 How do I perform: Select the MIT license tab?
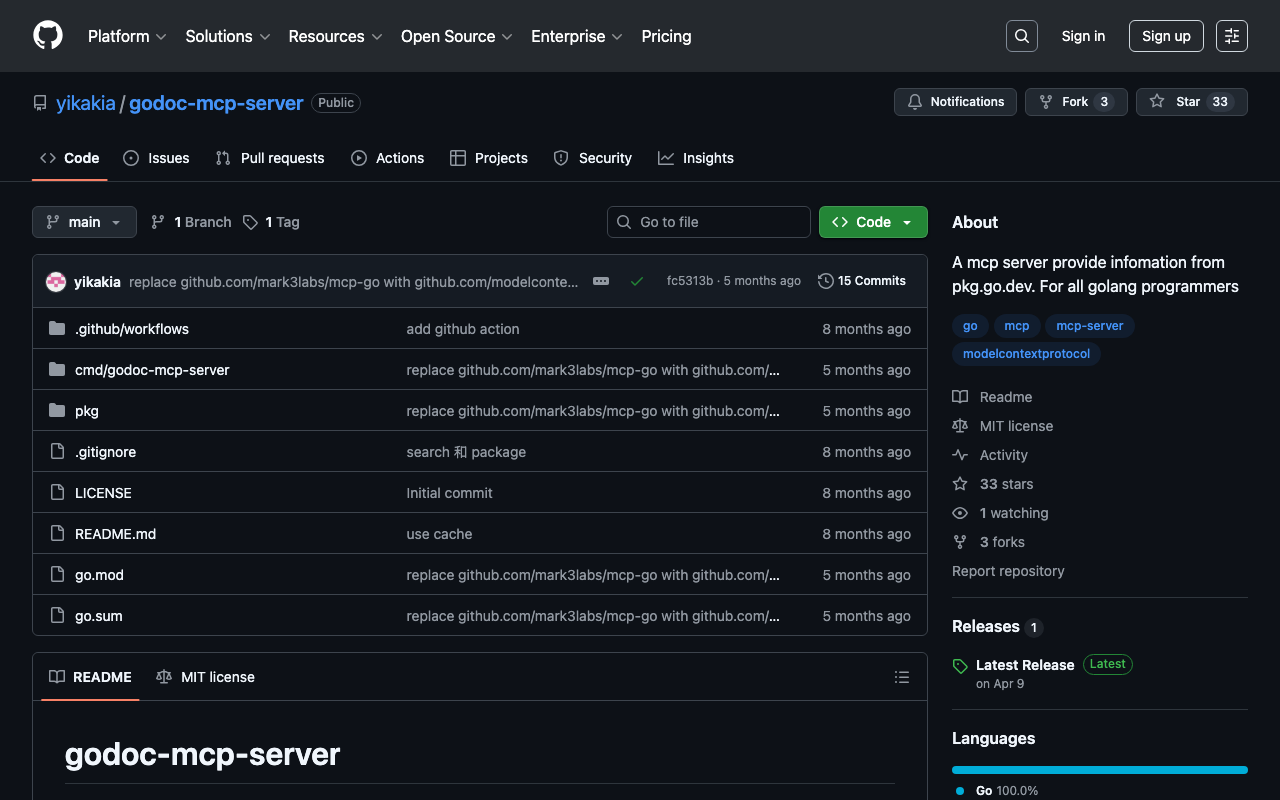(206, 677)
